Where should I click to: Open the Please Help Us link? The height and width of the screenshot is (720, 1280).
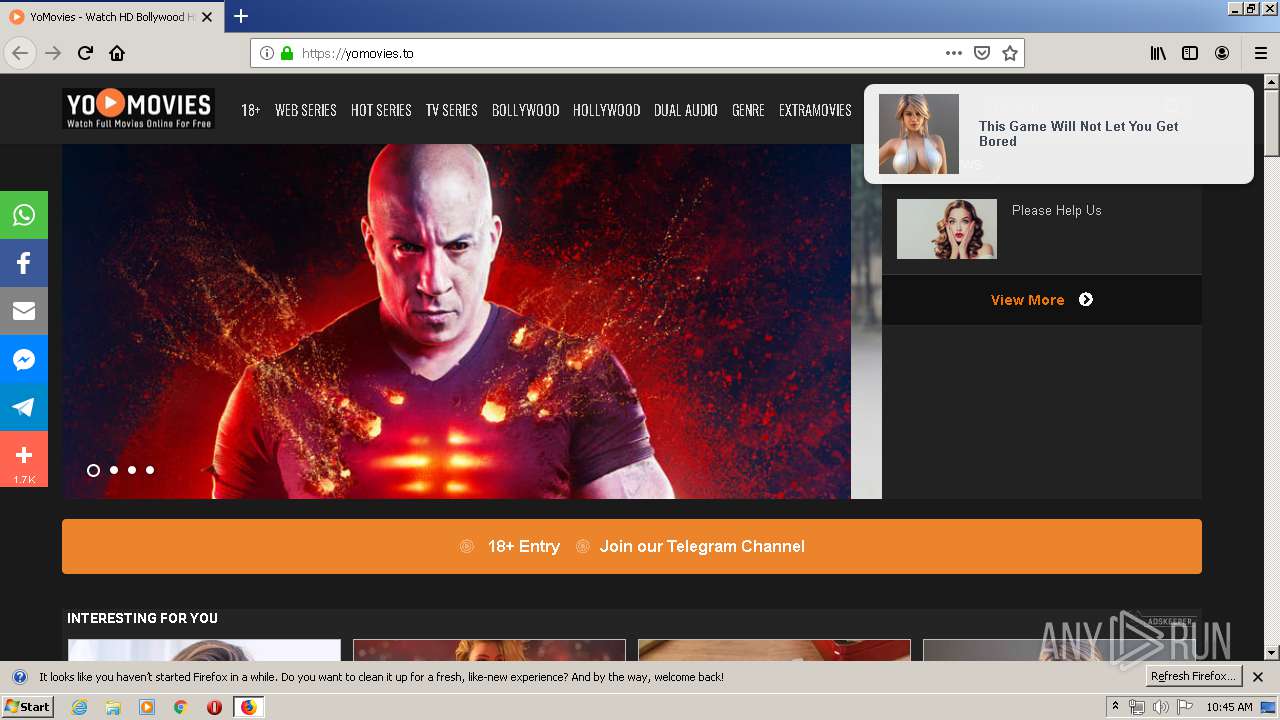1056,210
